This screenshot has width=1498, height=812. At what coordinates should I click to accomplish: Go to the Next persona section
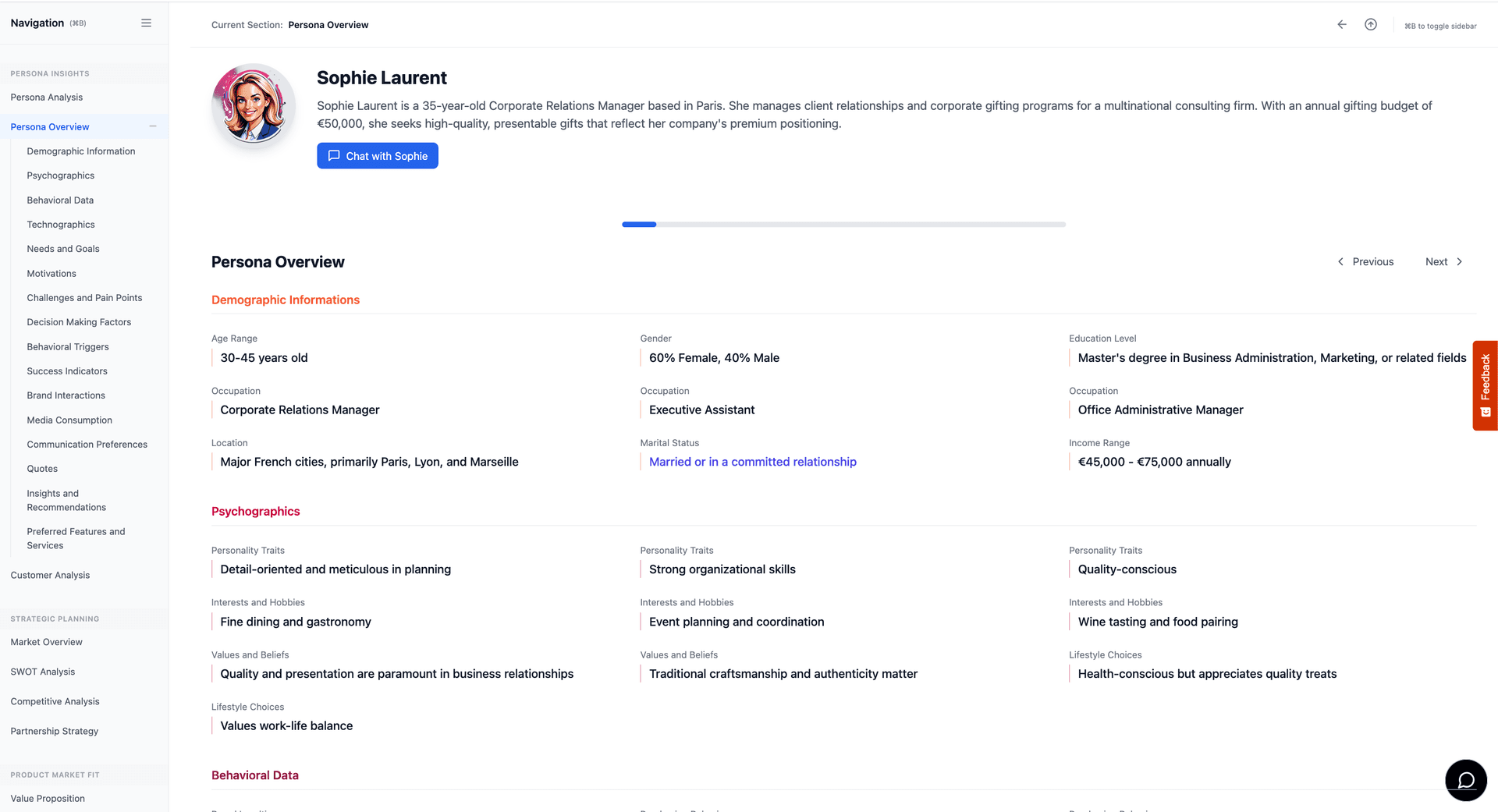click(1443, 262)
